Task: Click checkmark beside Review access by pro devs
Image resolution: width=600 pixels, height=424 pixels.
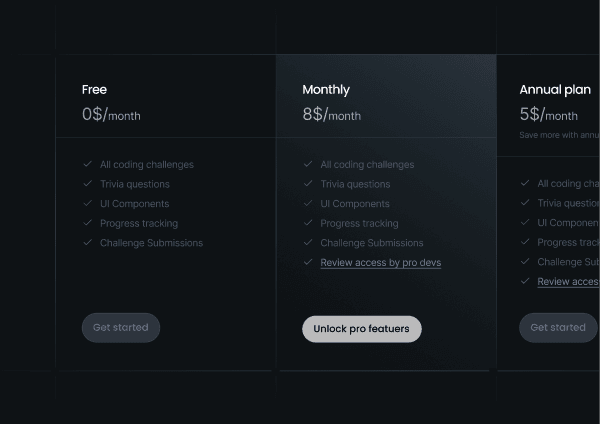Action: point(308,262)
